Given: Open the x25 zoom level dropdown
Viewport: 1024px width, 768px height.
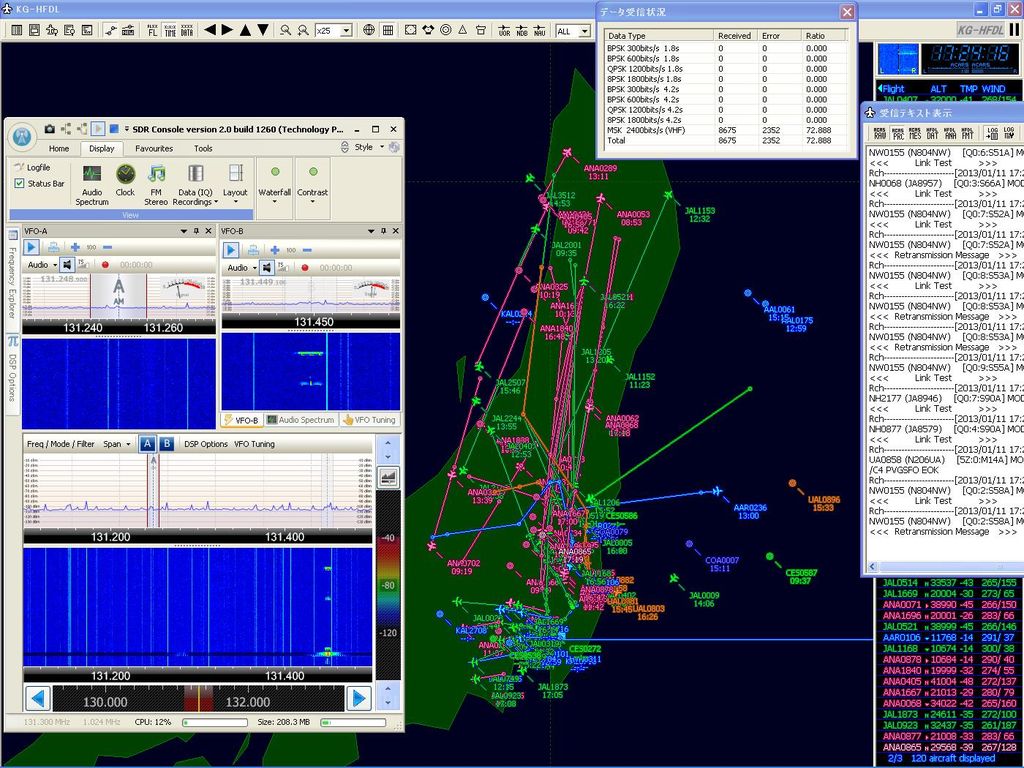Looking at the screenshot, I should [348, 30].
